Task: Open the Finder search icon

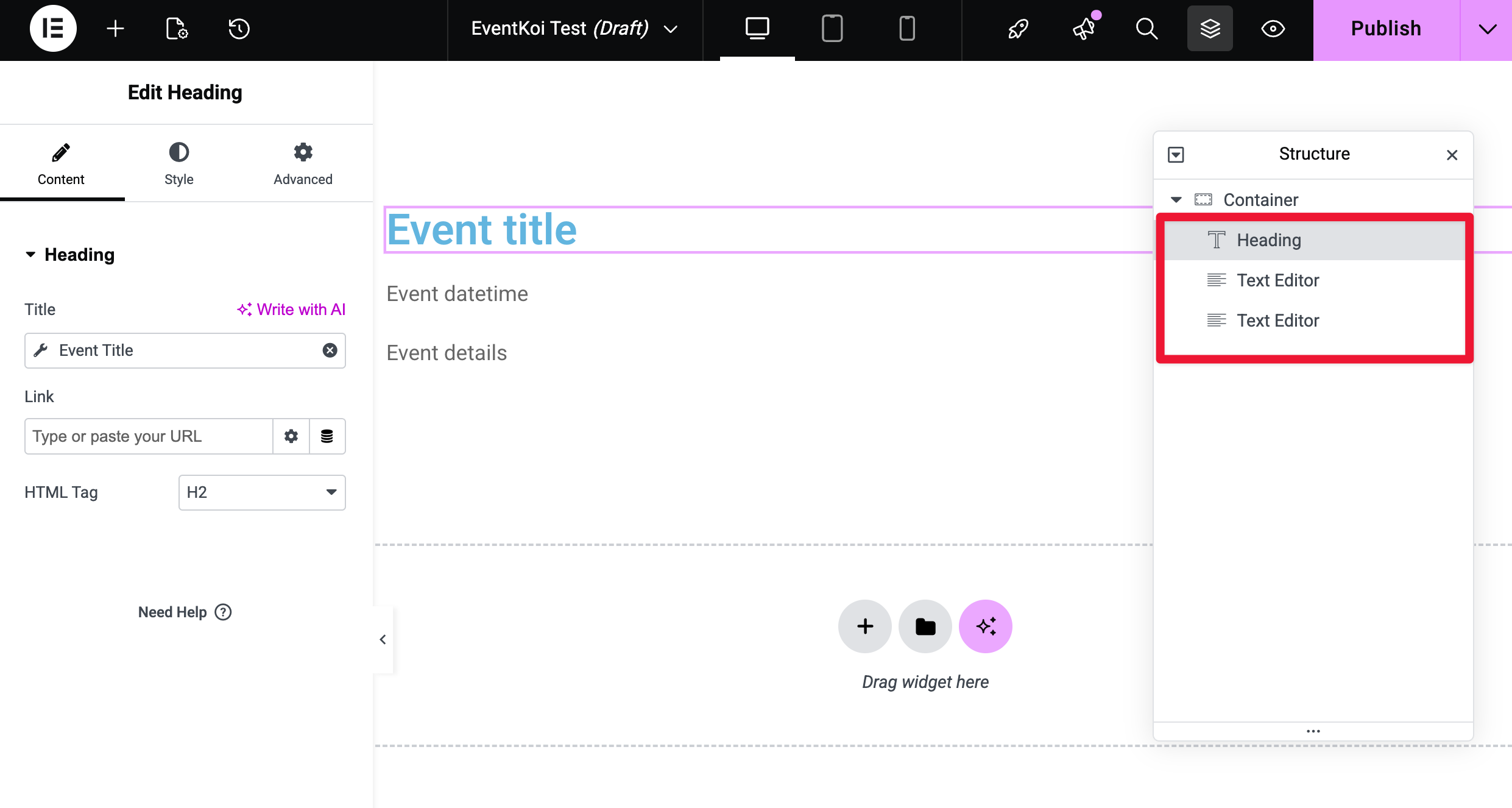Action: click(x=1146, y=29)
